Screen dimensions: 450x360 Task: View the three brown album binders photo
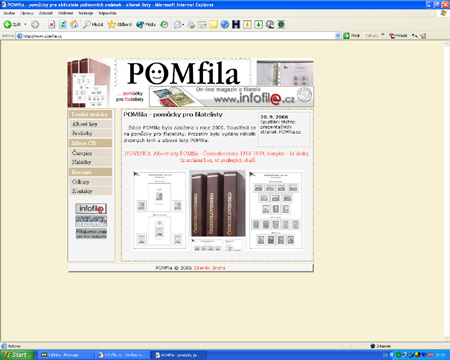217,203
